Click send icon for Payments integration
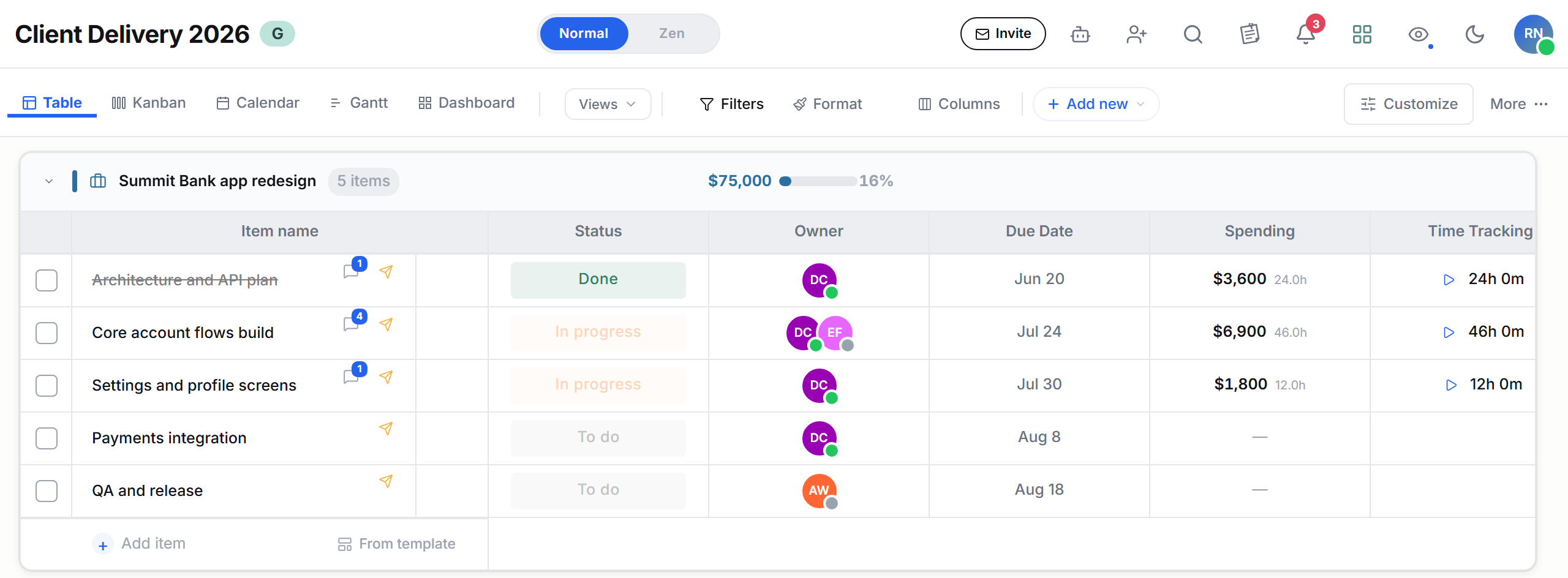 [386, 429]
